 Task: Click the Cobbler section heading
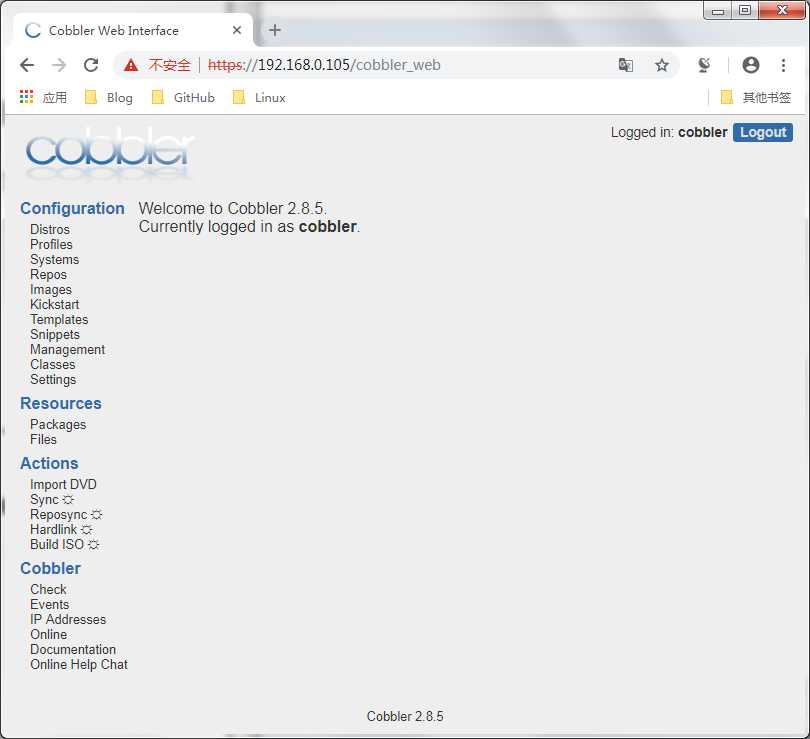pyautogui.click(x=50, y=568)
